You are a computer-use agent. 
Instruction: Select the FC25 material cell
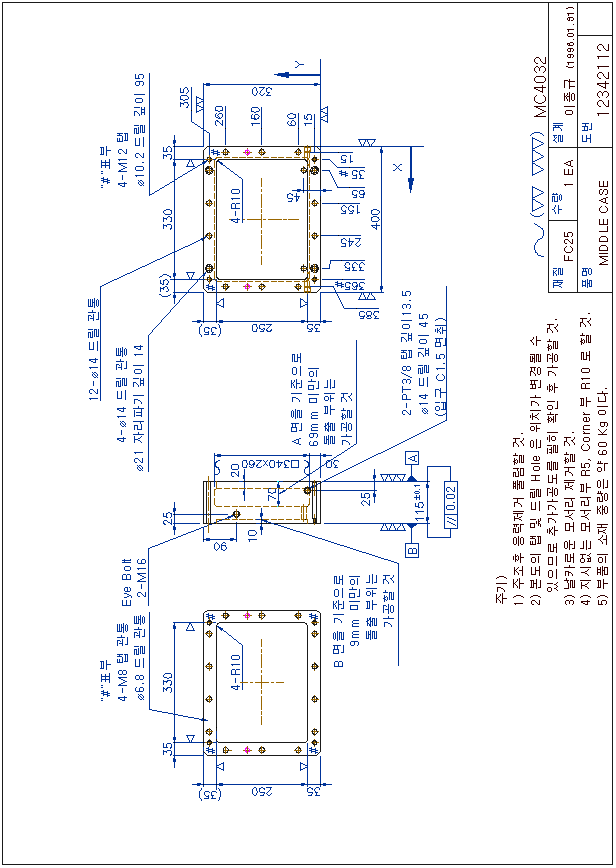tap(569, 247)
